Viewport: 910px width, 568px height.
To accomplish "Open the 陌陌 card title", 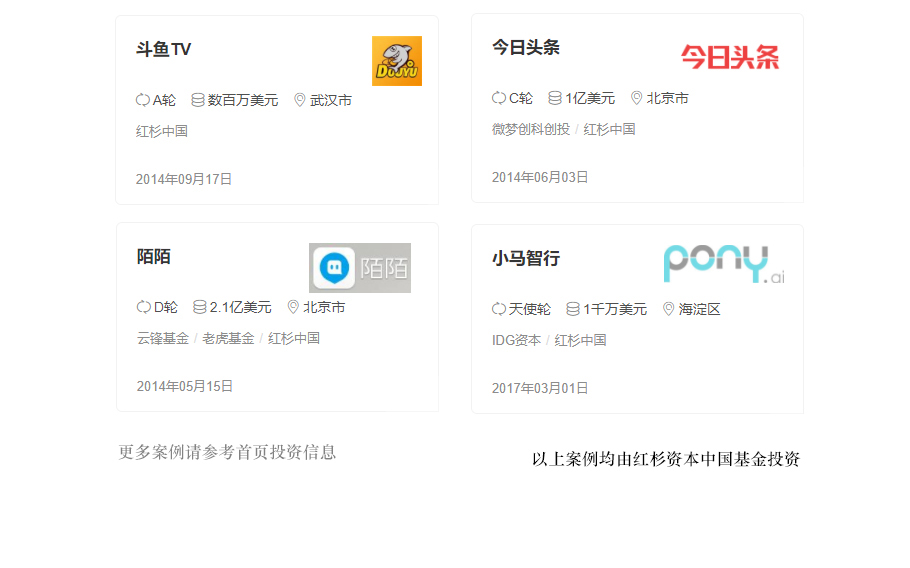I will point(154,256).
